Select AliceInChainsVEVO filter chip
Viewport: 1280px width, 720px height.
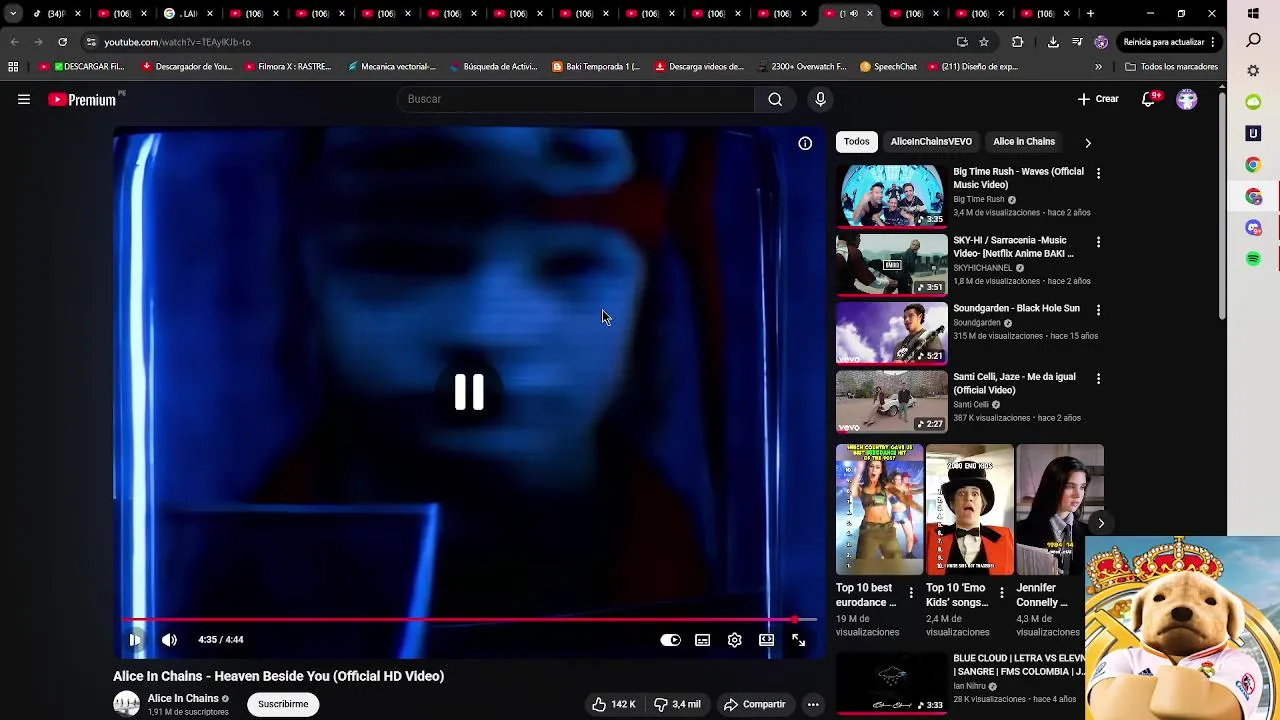point(931,142)
